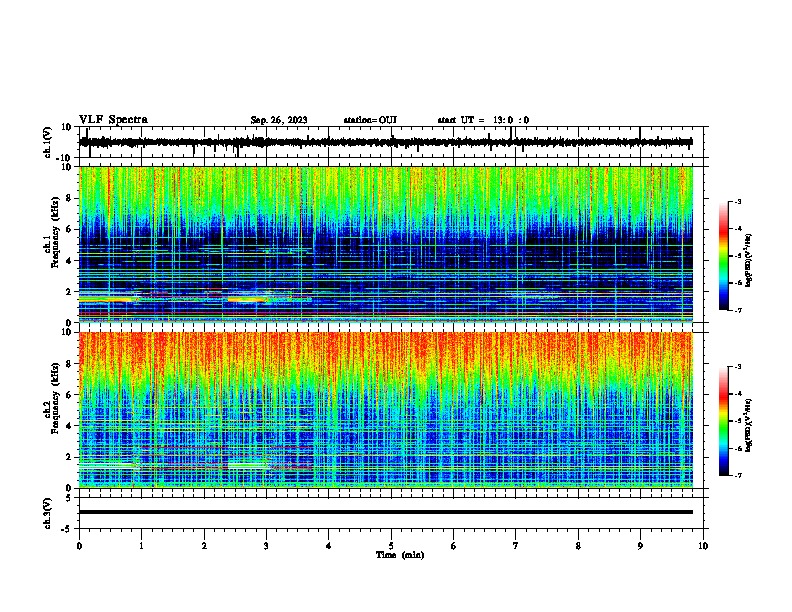Viewport: 792px width, 612px height.
Task: Click the log(PSD) label beside ch.1 colorbar
Action: coord(748,260)
